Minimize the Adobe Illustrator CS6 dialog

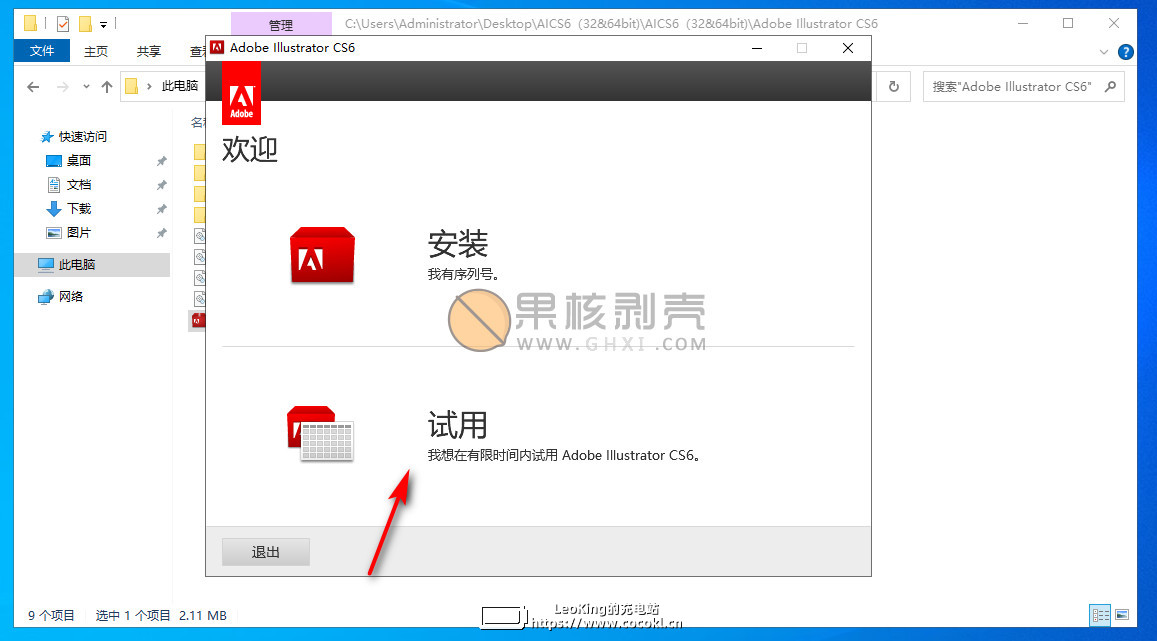(x=756, y=48)
